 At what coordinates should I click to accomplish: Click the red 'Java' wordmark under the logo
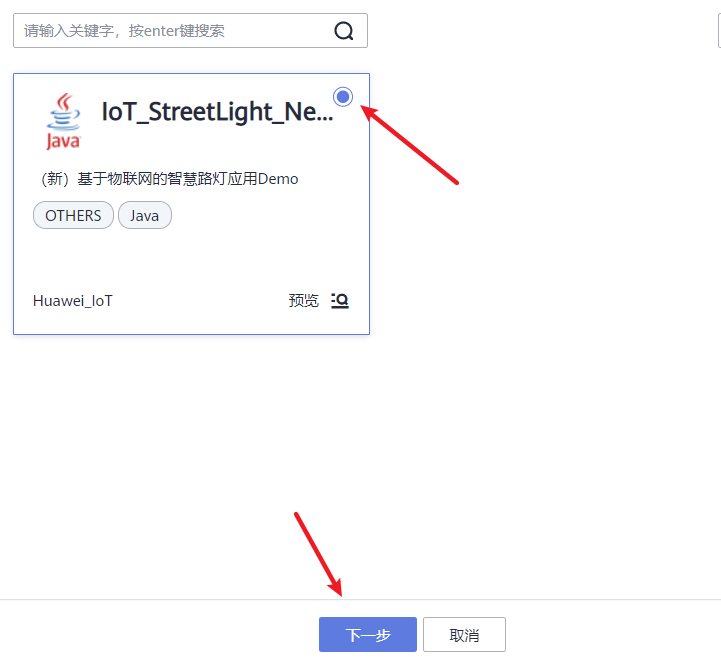[x=63, y=141]
